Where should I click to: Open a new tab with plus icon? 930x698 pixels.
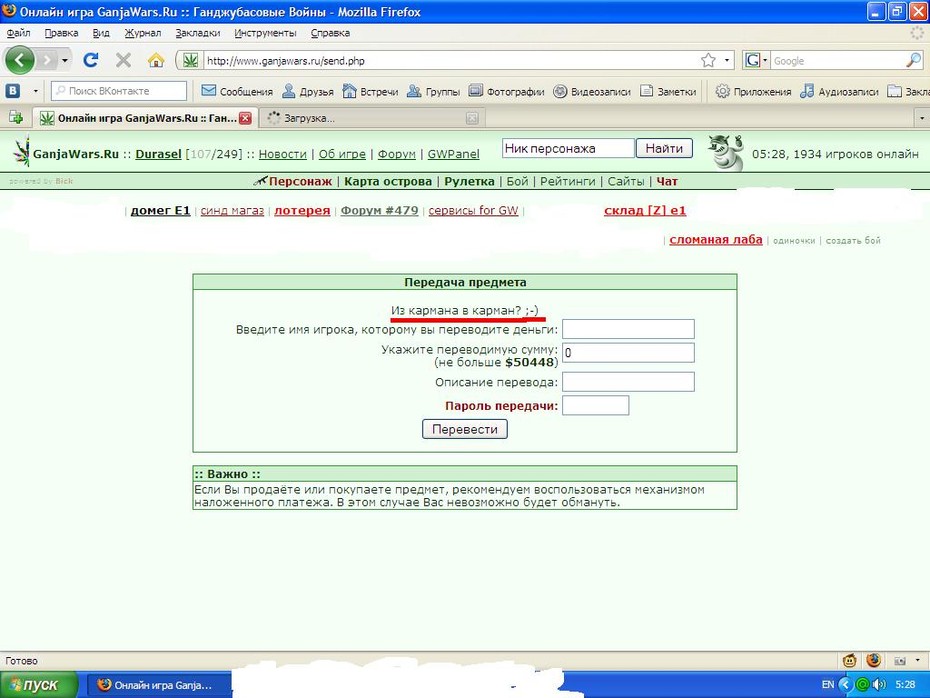15,118
